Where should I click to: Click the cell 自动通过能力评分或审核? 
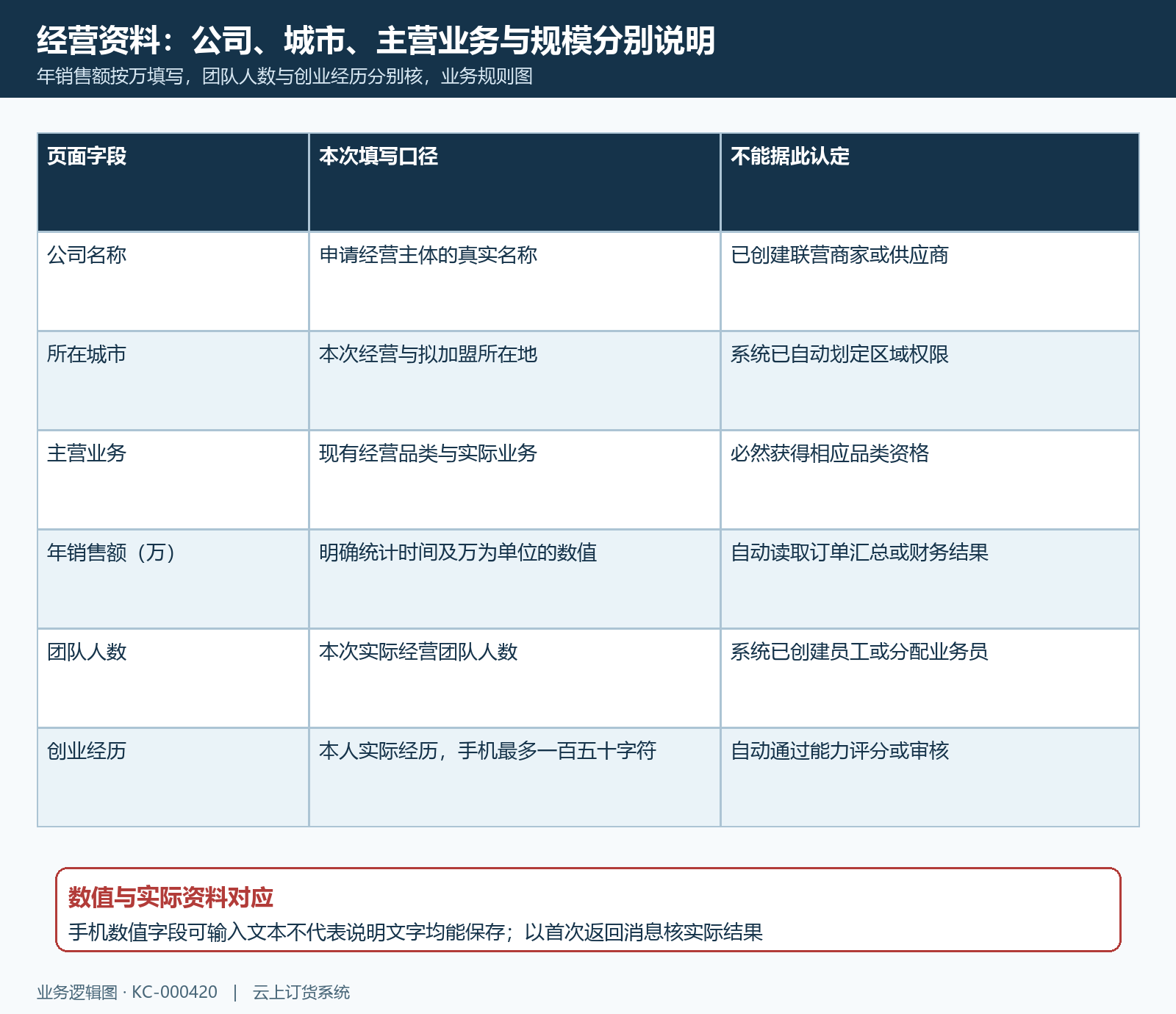click(930, 777)
